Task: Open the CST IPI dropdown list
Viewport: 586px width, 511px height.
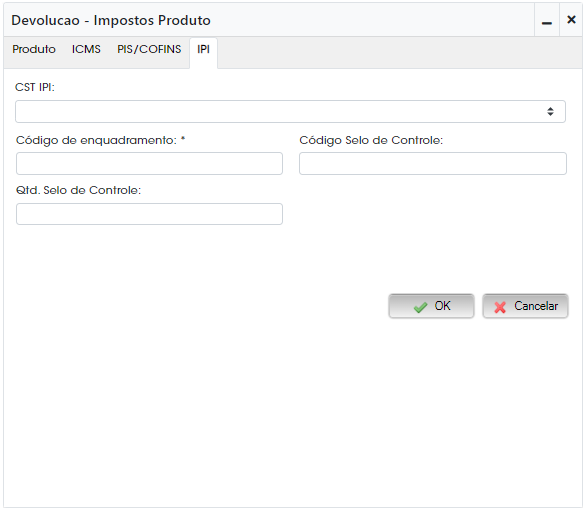Action: [x=290, y=111]
